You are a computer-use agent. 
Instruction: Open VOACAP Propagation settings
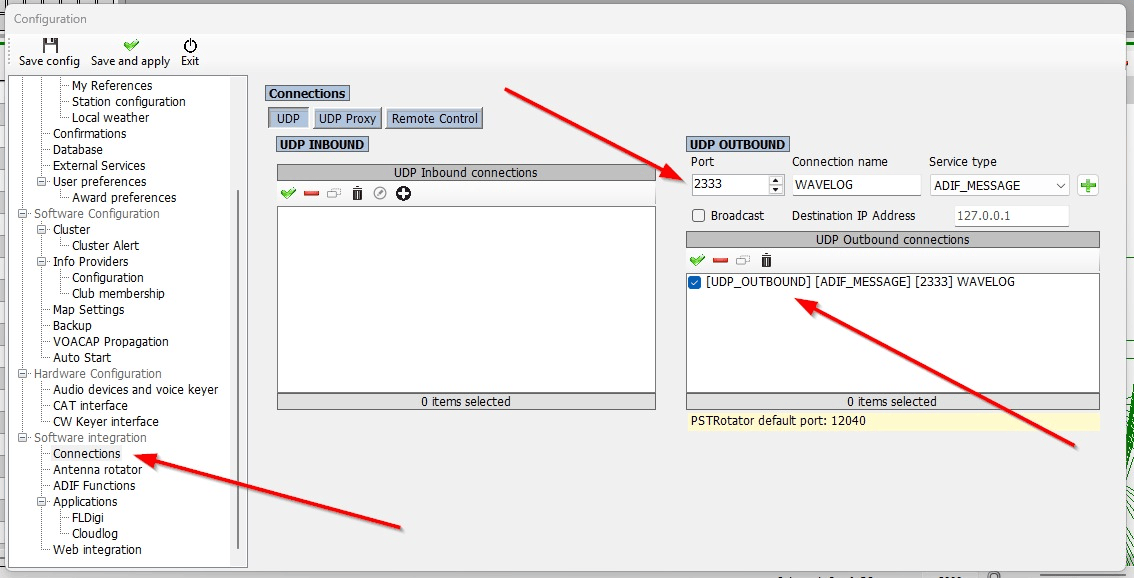111,341
